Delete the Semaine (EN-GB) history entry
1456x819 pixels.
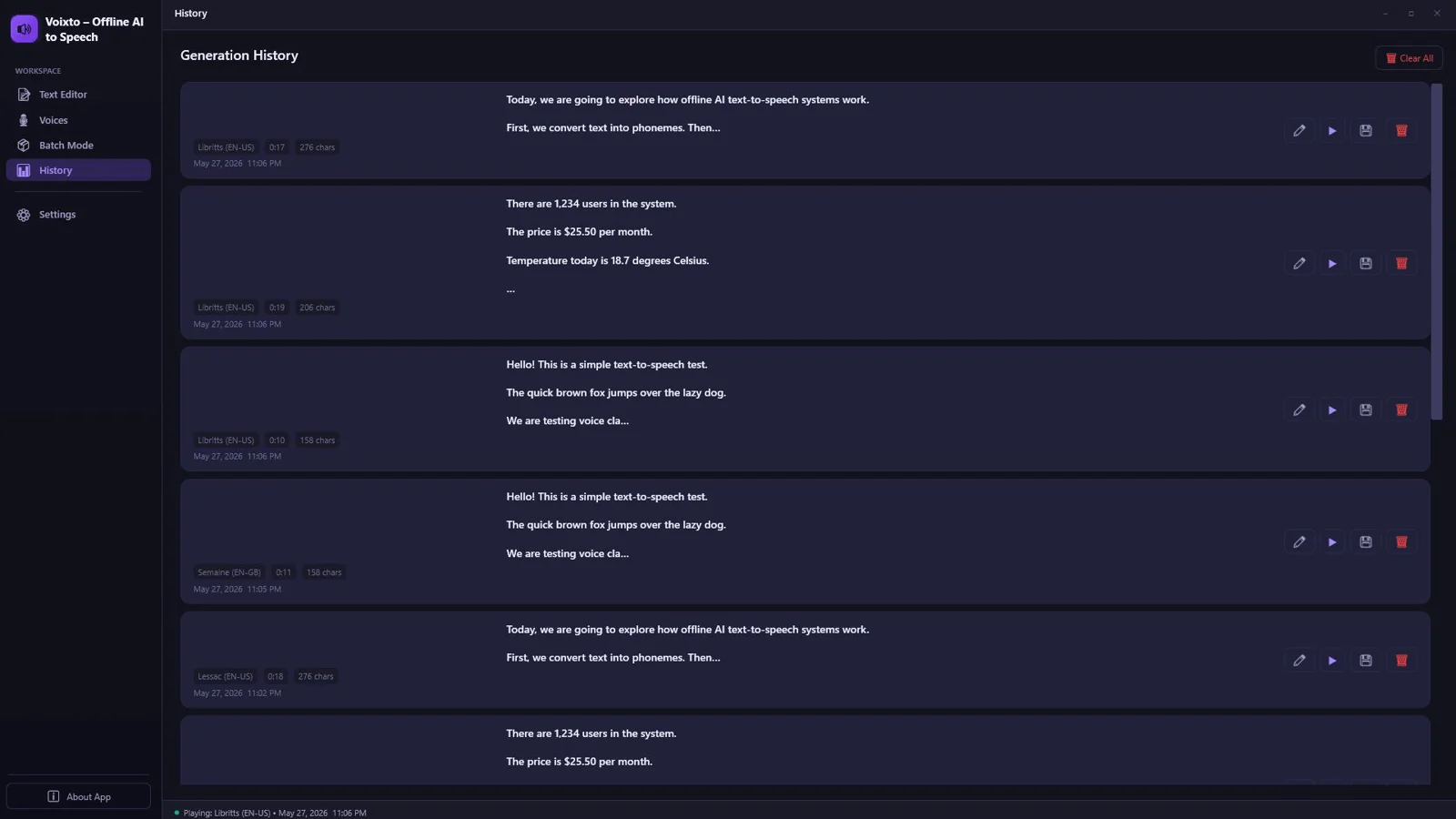click(1401, 542)
